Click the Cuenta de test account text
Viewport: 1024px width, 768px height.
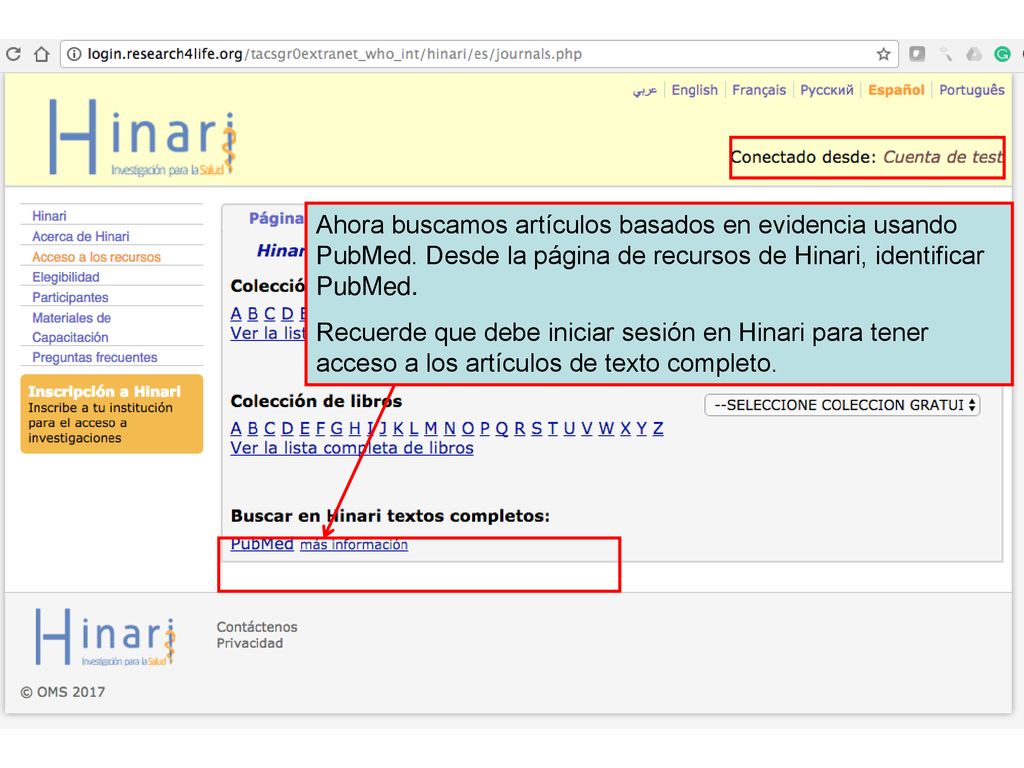[x=943, y=157]
